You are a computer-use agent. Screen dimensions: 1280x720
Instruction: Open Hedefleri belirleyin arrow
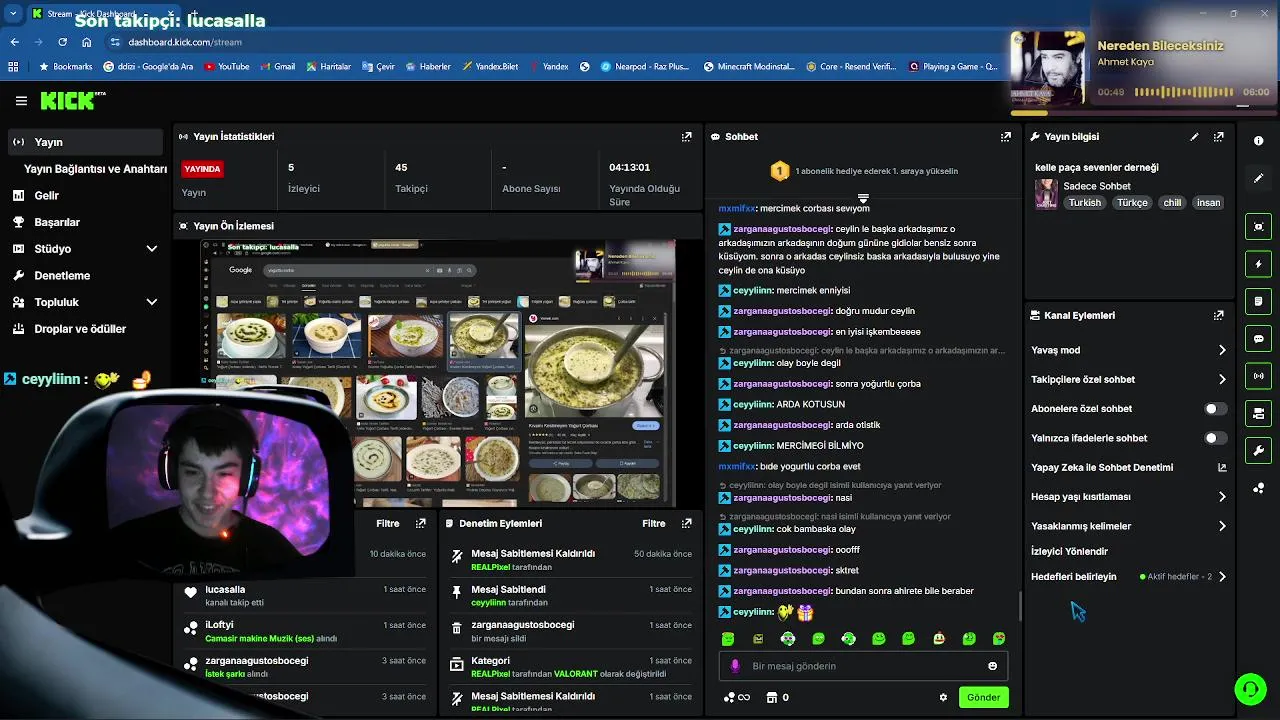(1221, 577)
